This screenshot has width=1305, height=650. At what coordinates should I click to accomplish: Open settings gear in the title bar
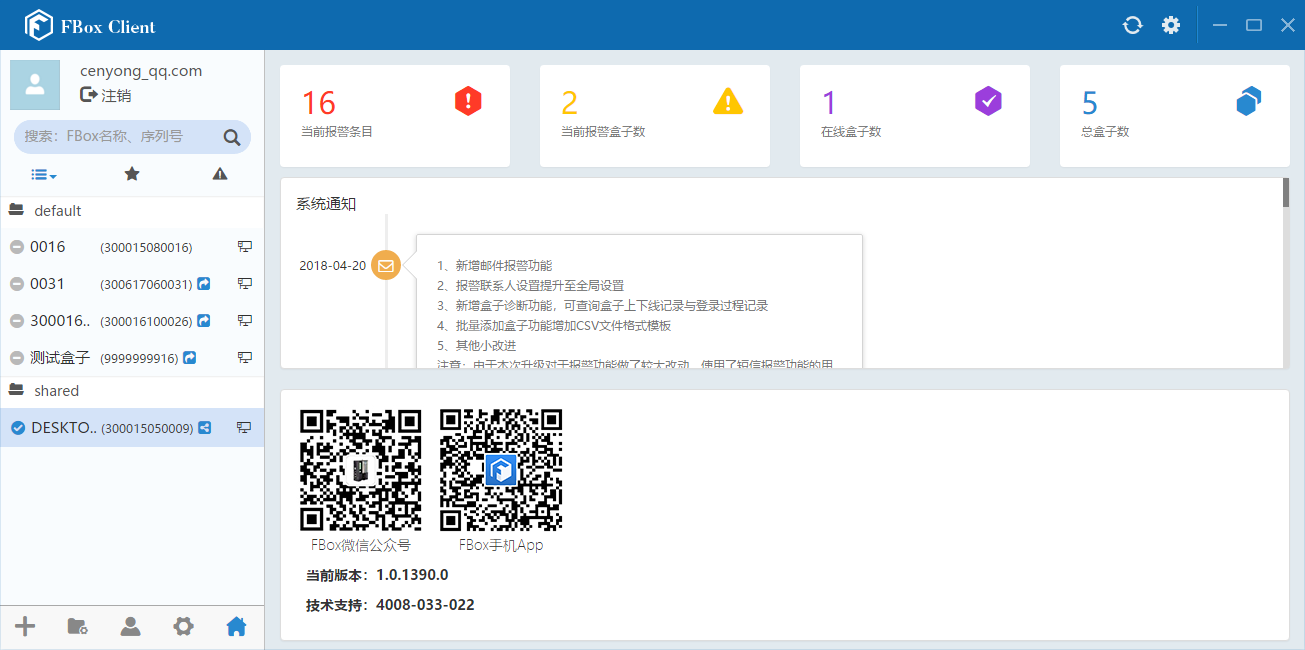coord(1171,25)
